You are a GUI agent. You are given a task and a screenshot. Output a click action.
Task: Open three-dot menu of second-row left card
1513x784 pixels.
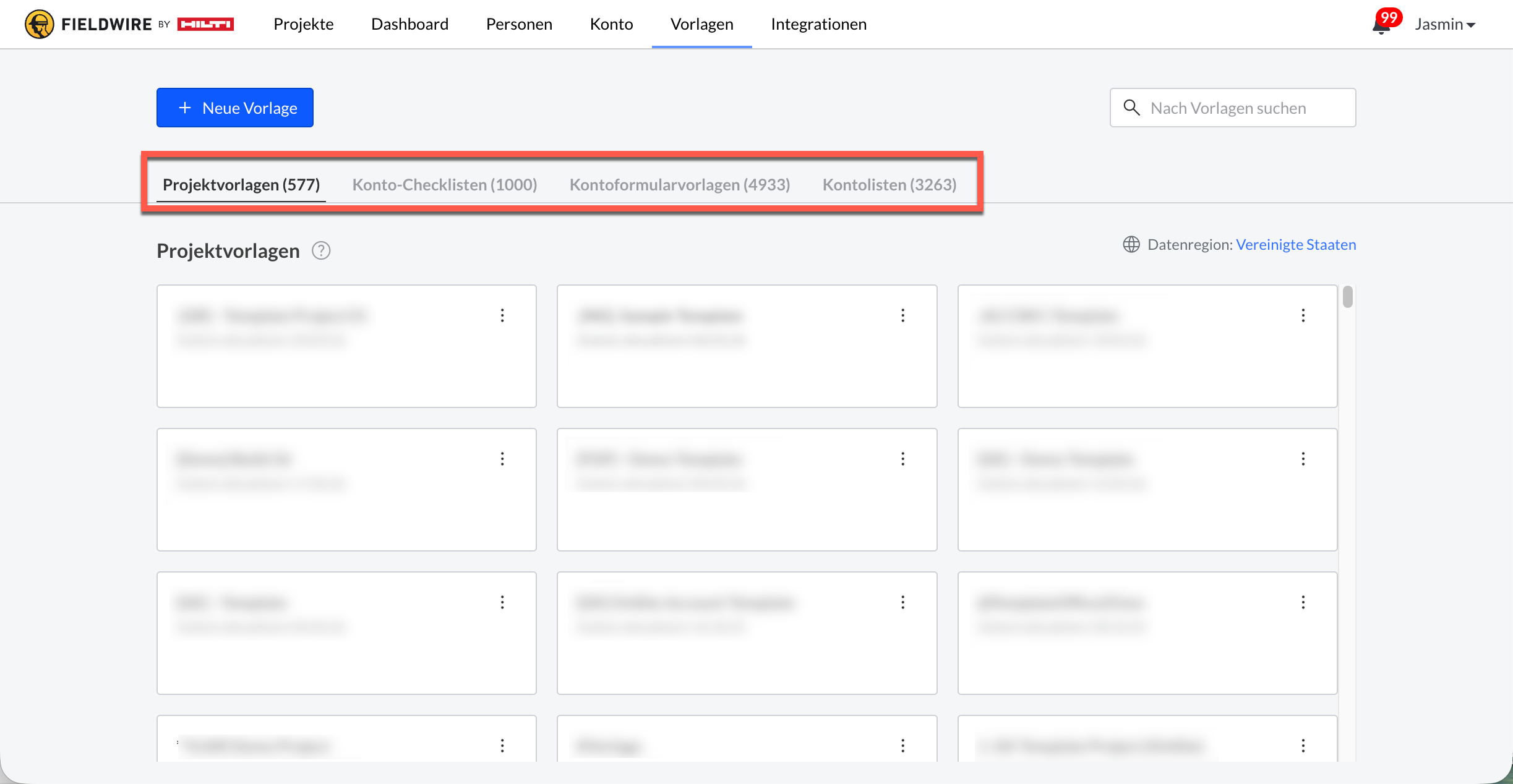[502, 459]
